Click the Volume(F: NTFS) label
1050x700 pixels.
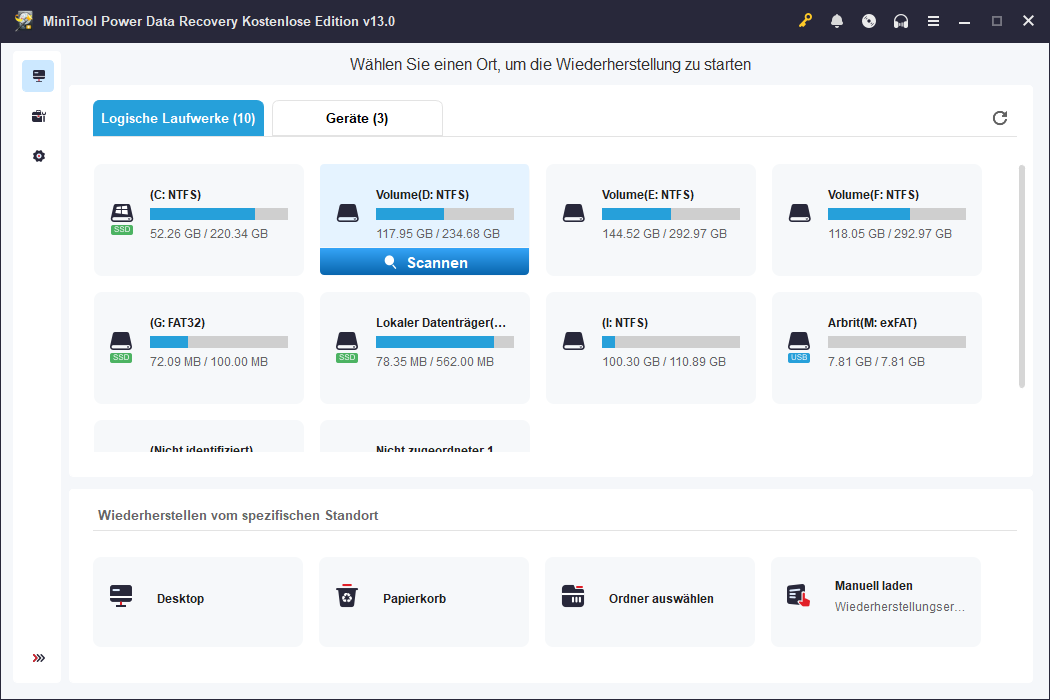[x=873, y=195]
